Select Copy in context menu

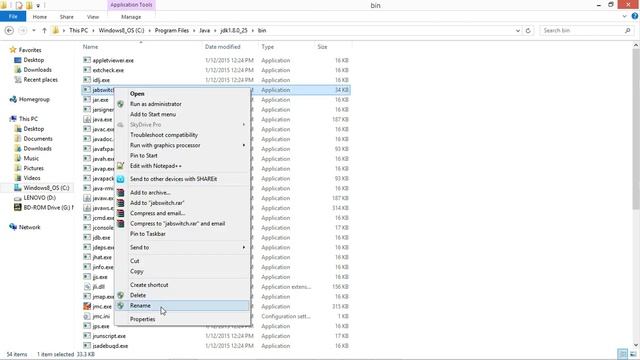point(182,271)
